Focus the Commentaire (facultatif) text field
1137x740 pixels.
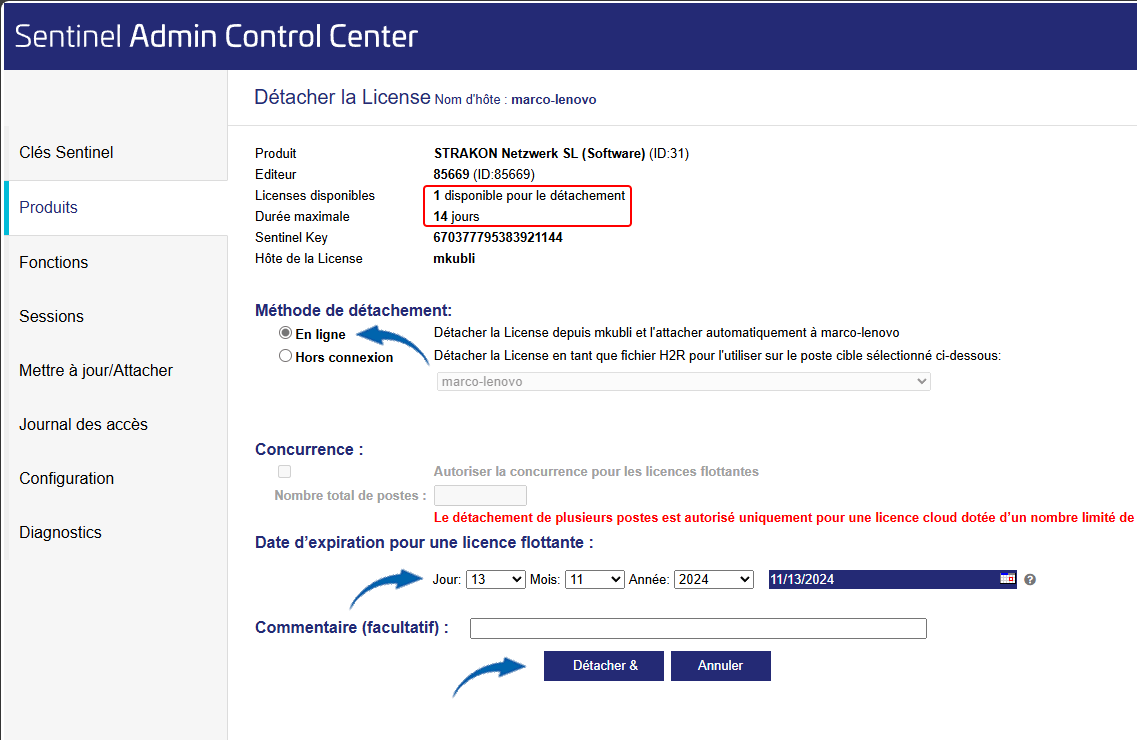698,628
